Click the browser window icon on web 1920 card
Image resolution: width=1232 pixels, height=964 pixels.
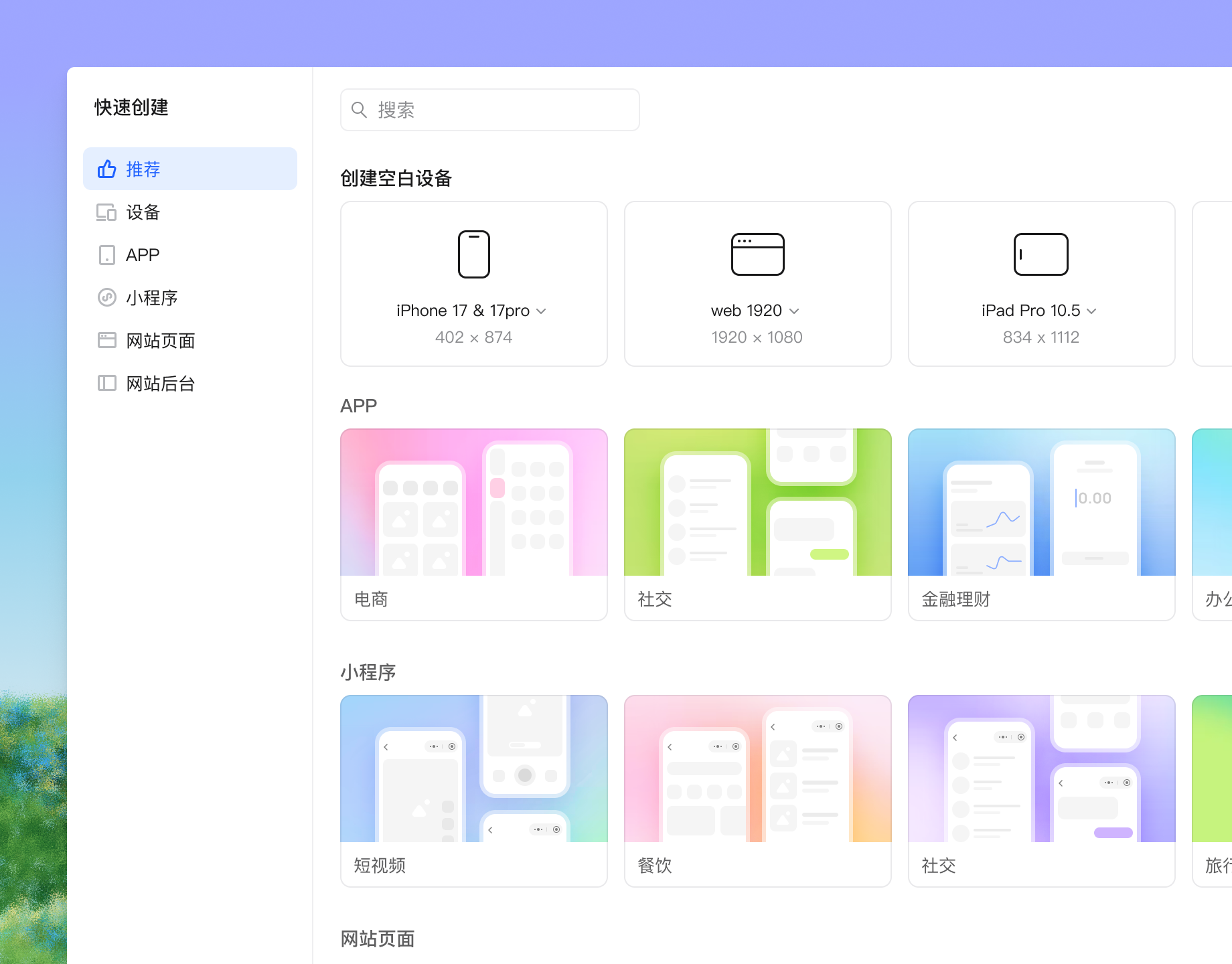coord(757,254)
